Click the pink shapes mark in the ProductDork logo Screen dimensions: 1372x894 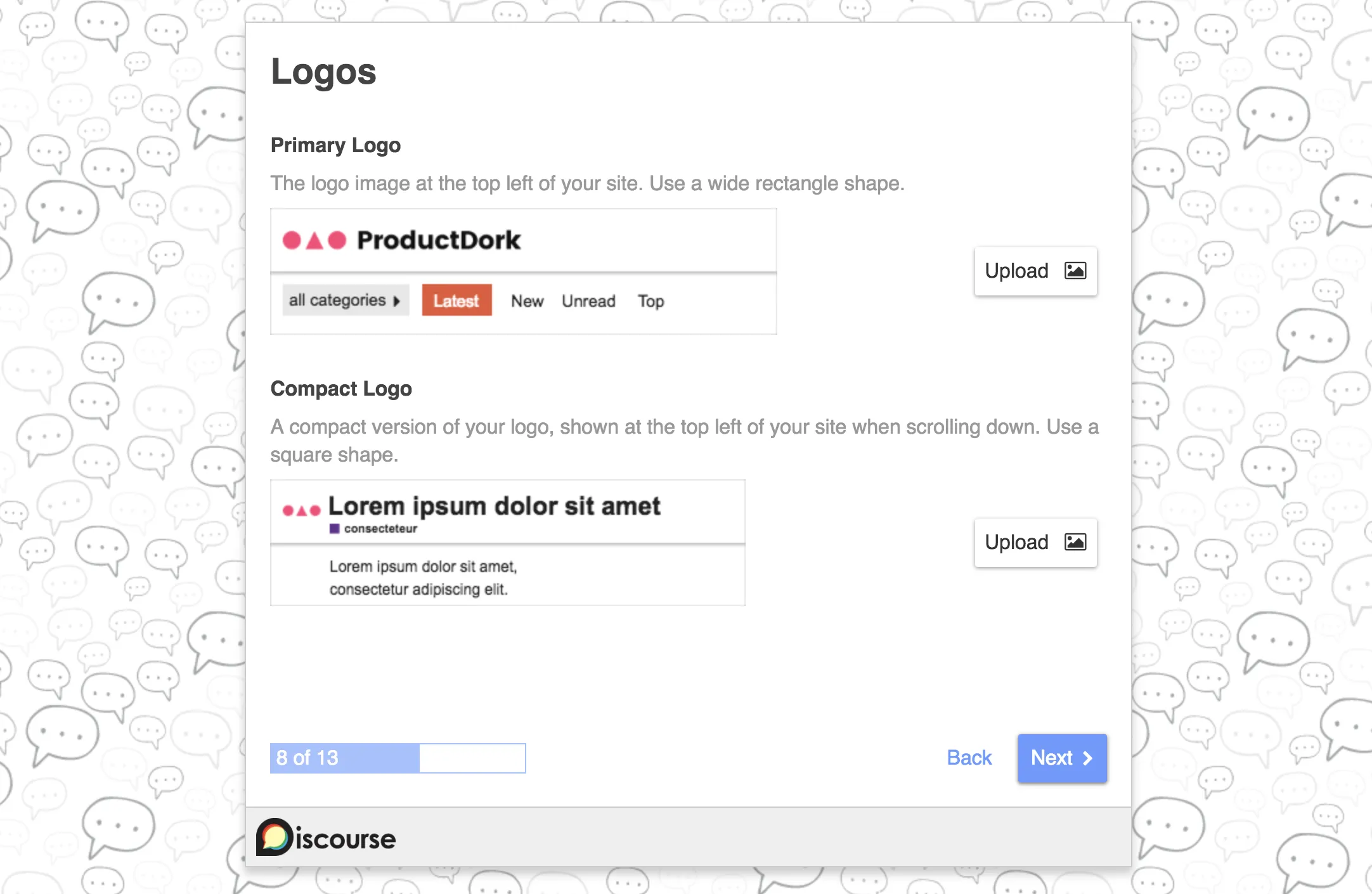coord(315,240)
